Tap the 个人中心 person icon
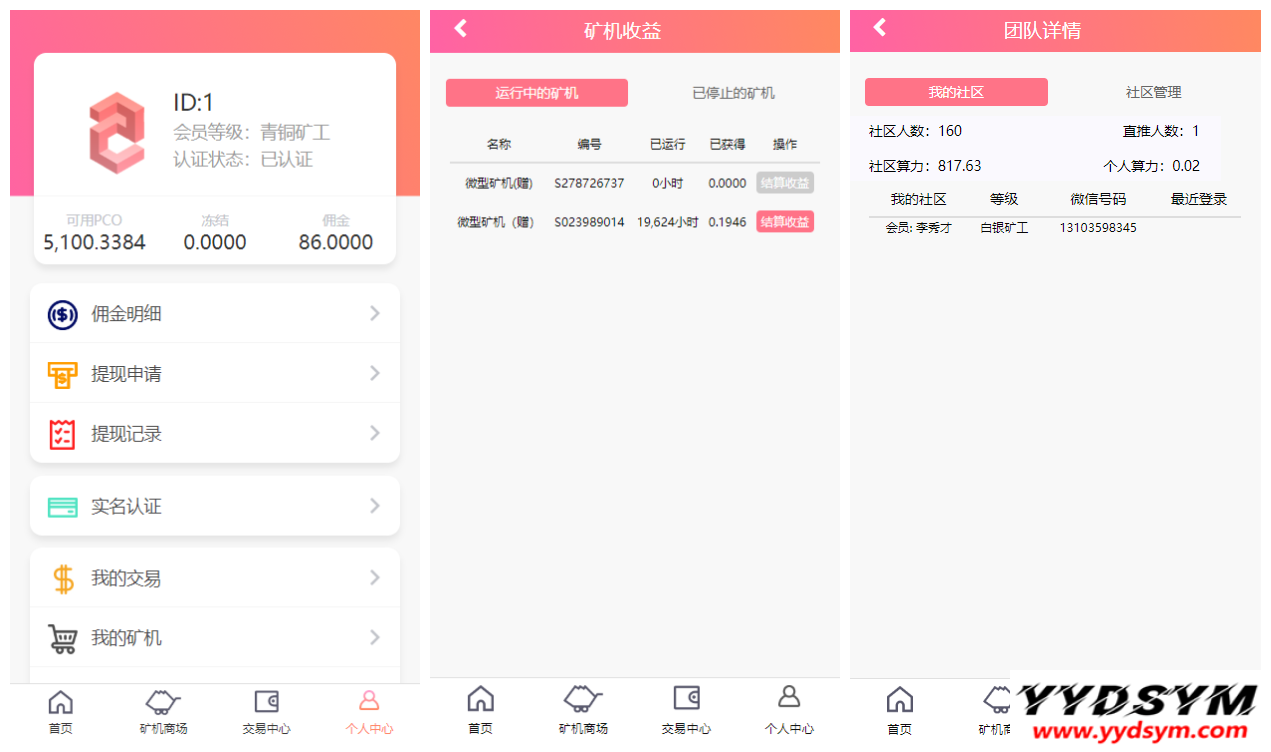1271x752 pixels. pyautogui.click(x=369, y=710)
